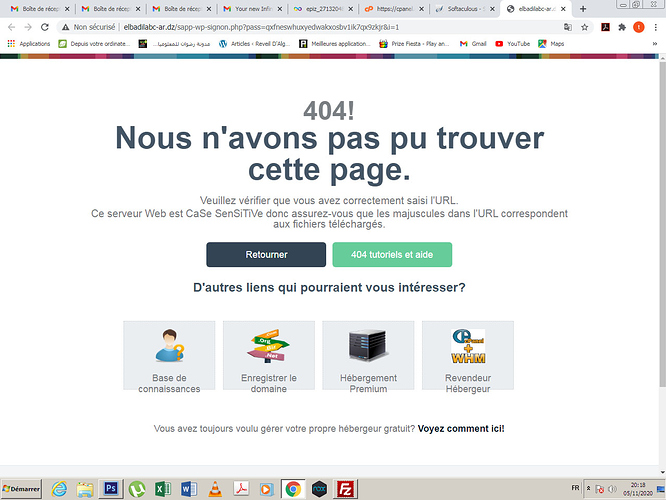Viewport: 666px width, 500px height.
Task: Open the Adobe Acrobat extension icon
Action: tap(605, 27)
